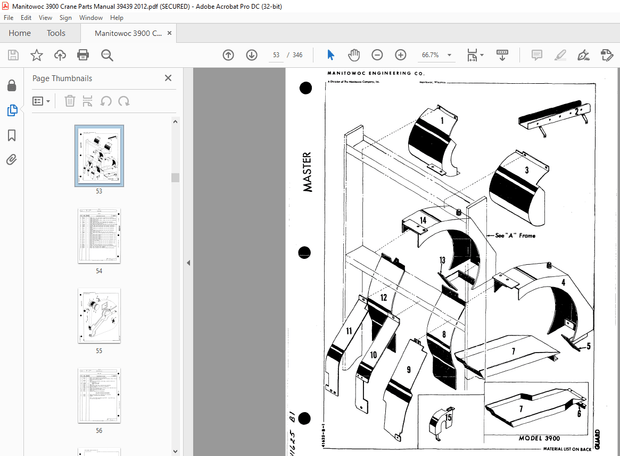This screenshot has width=620, height=456.
Task: Zoom in with the plus icon
Action: tap(400, 55)
